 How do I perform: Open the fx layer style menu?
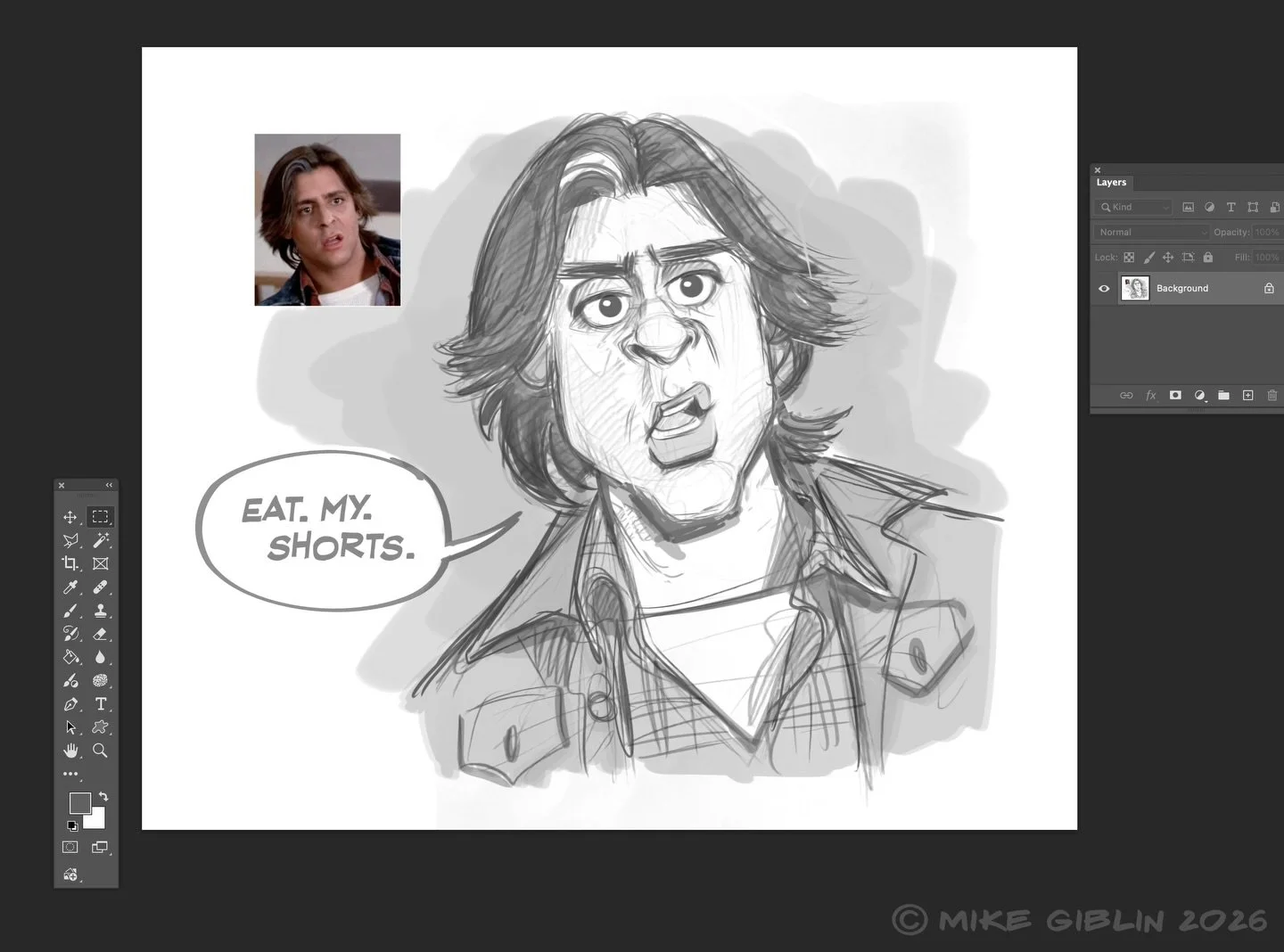(x=1150, y=395)
